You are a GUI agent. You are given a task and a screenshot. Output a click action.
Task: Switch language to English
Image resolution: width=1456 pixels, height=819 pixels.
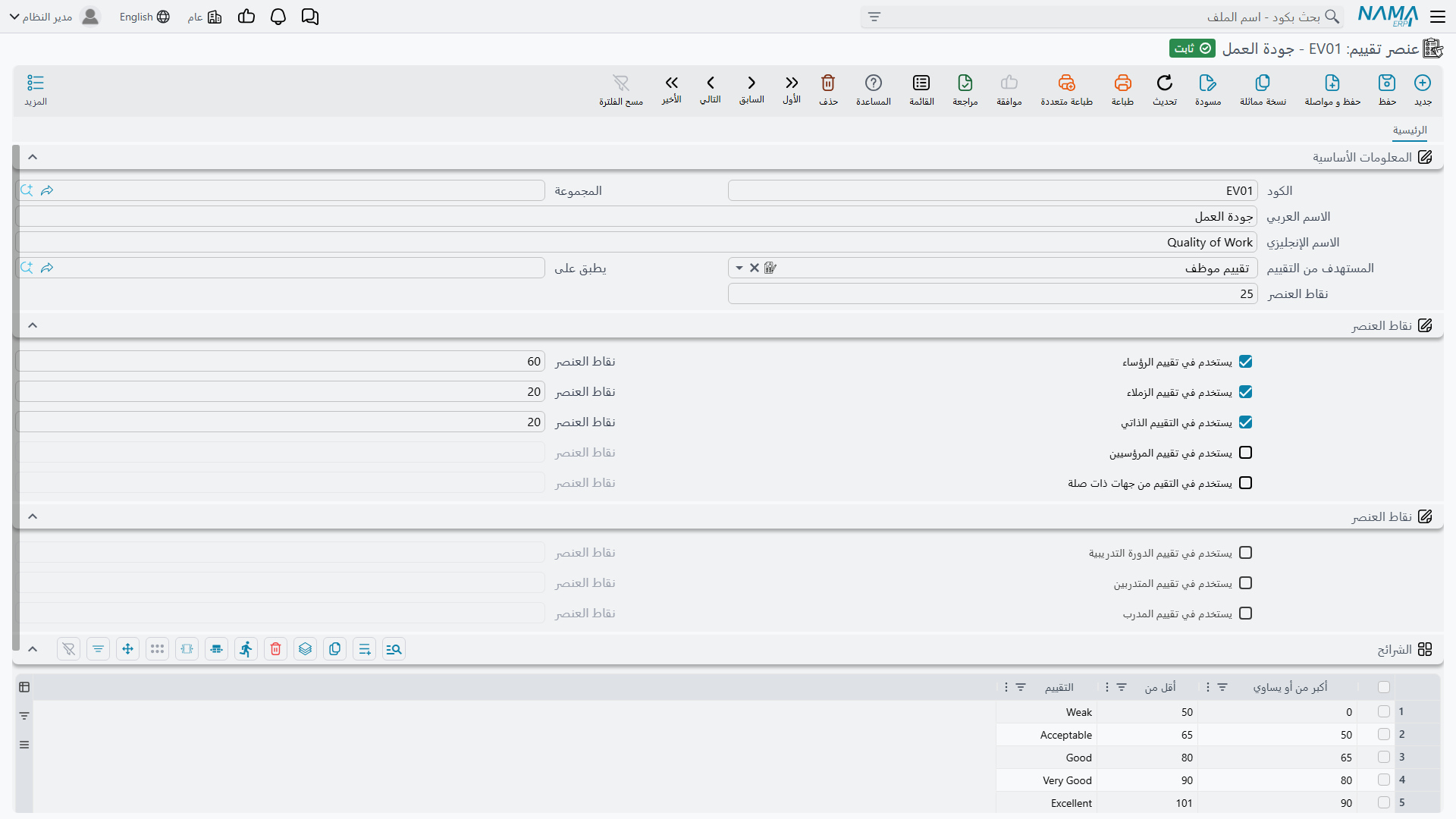[x=144, y=17]
